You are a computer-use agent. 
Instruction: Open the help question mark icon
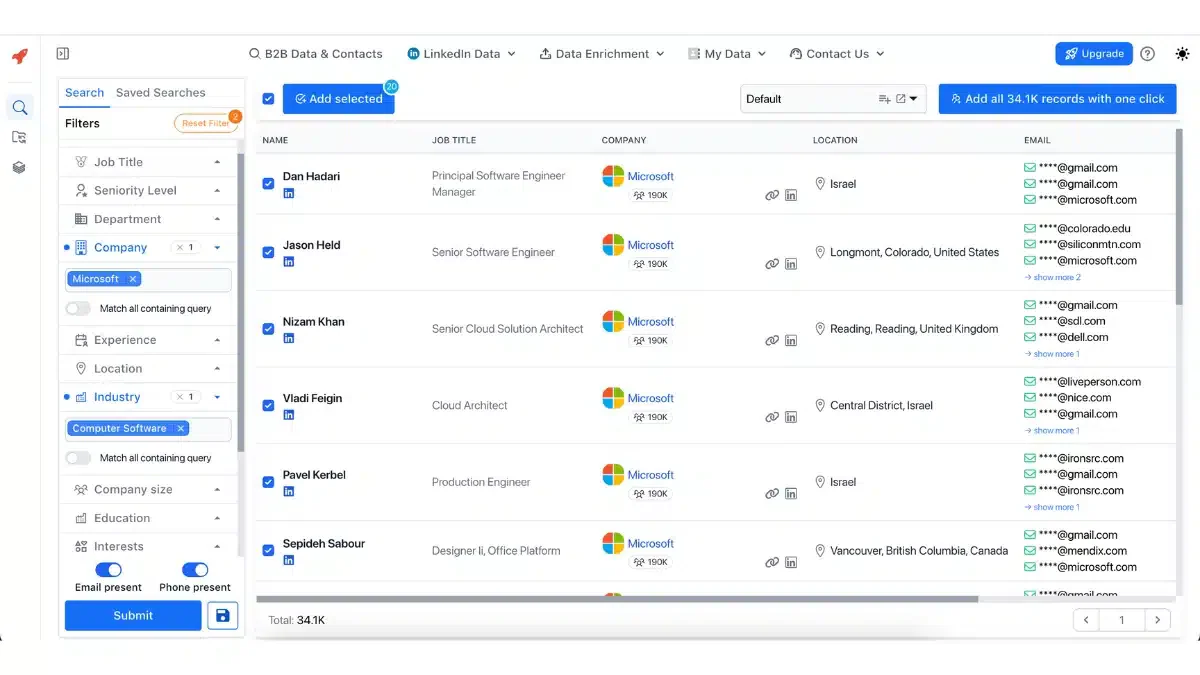click(x=1147, y=54)
